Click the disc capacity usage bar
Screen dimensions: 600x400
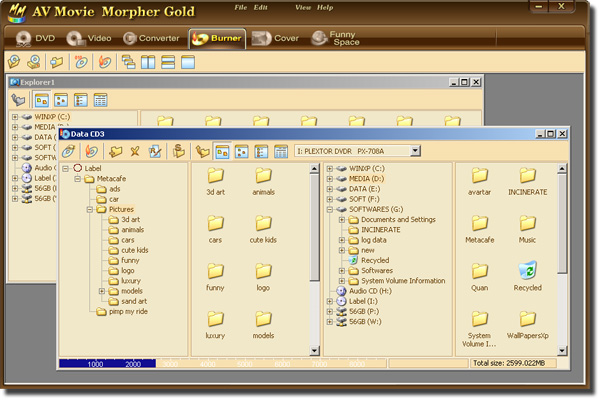click(x=223, y=364)
